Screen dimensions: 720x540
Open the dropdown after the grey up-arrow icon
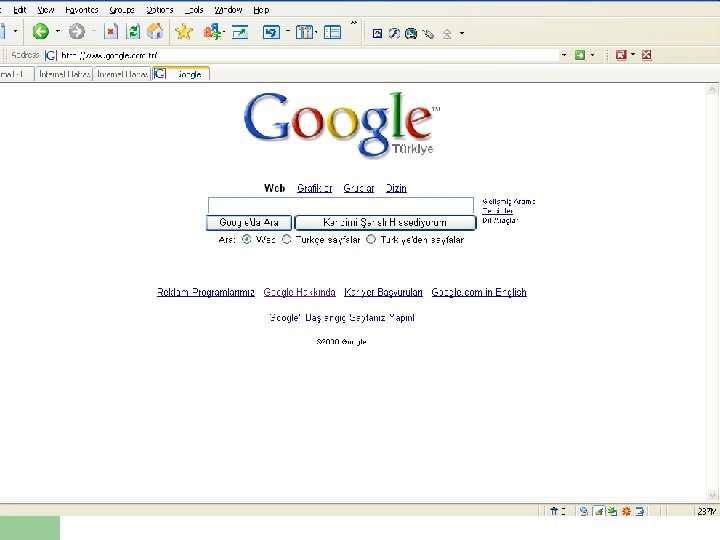click(462, 33)
